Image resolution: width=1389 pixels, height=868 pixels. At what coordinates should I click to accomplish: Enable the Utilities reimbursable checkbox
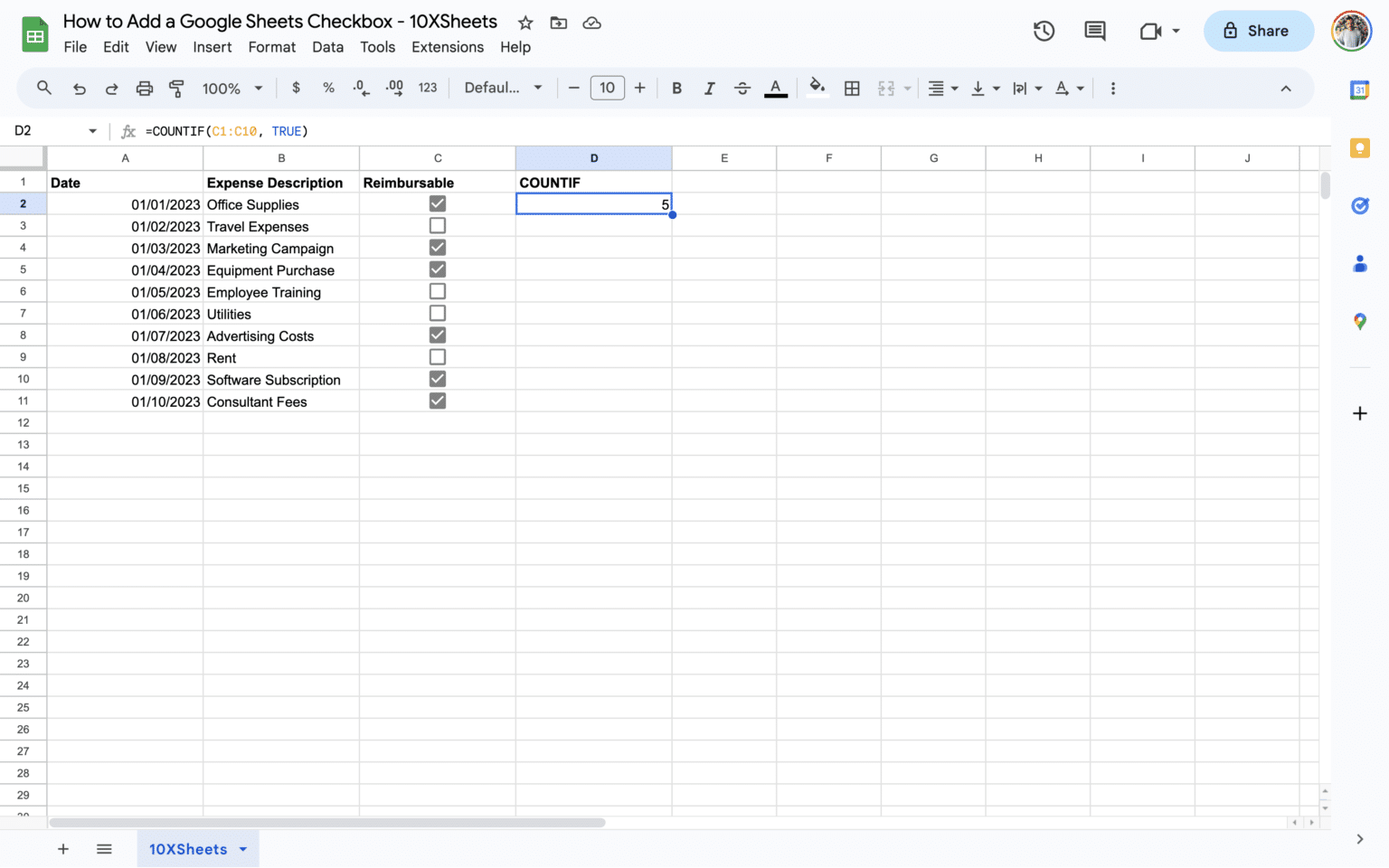coord(438,313)
